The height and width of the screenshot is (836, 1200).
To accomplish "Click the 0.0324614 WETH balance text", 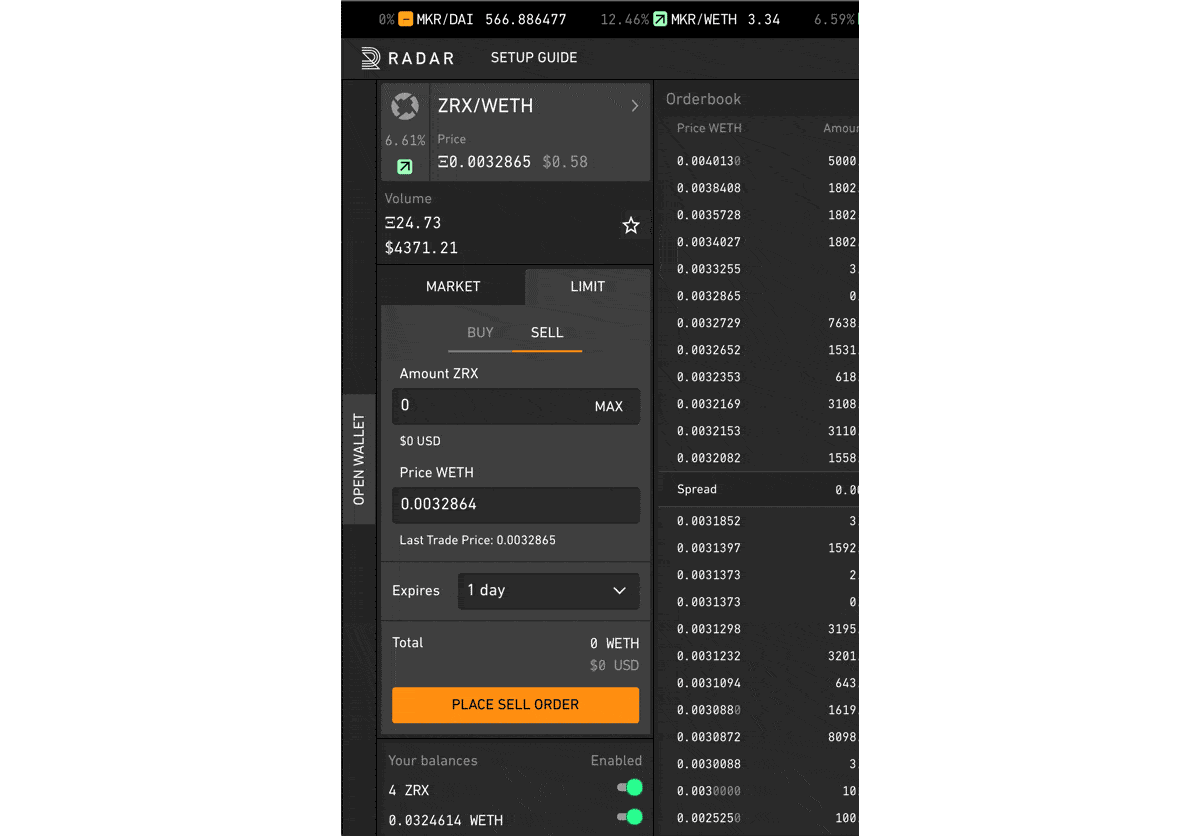I will tap(446, 820).
